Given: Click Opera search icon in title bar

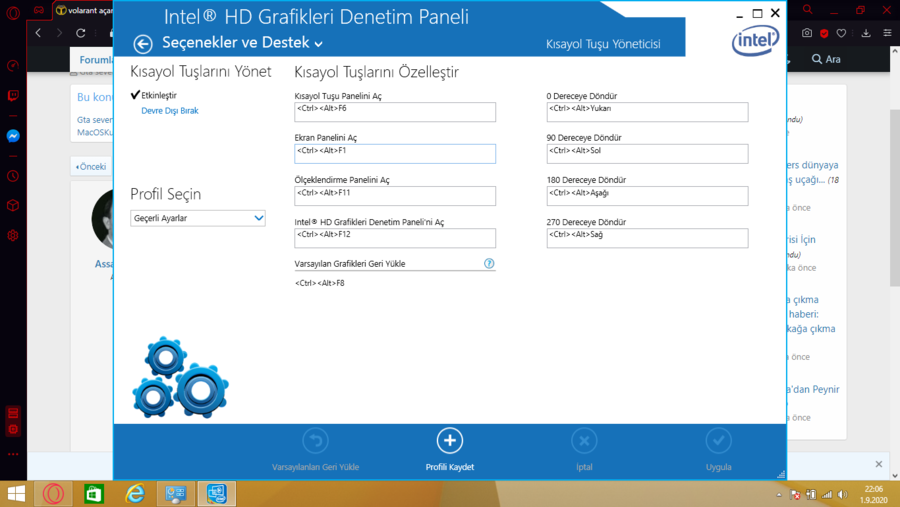Looking at the screenshot, I should 808,10.
